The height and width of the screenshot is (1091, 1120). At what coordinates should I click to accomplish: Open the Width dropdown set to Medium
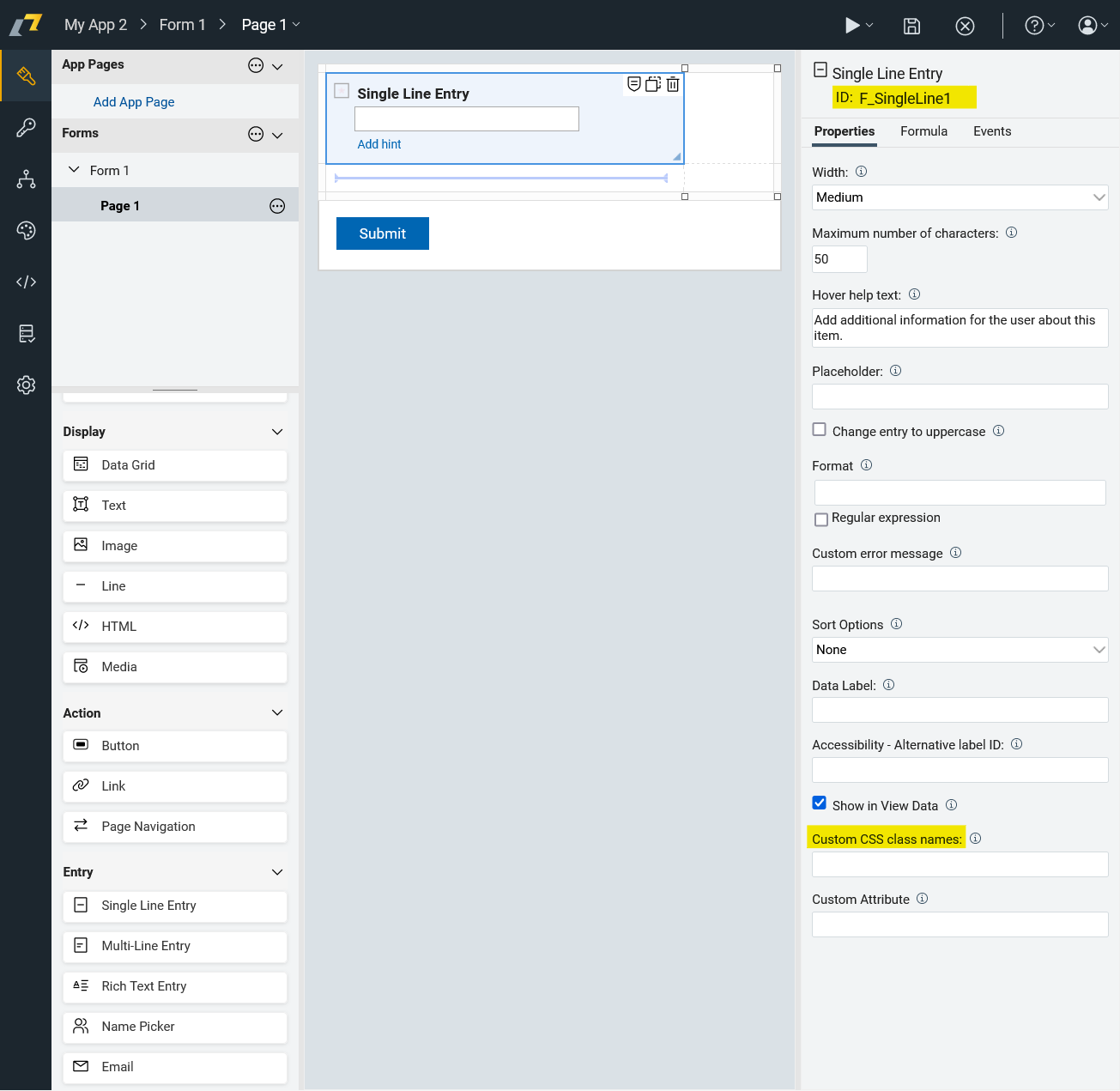(960, 197)
